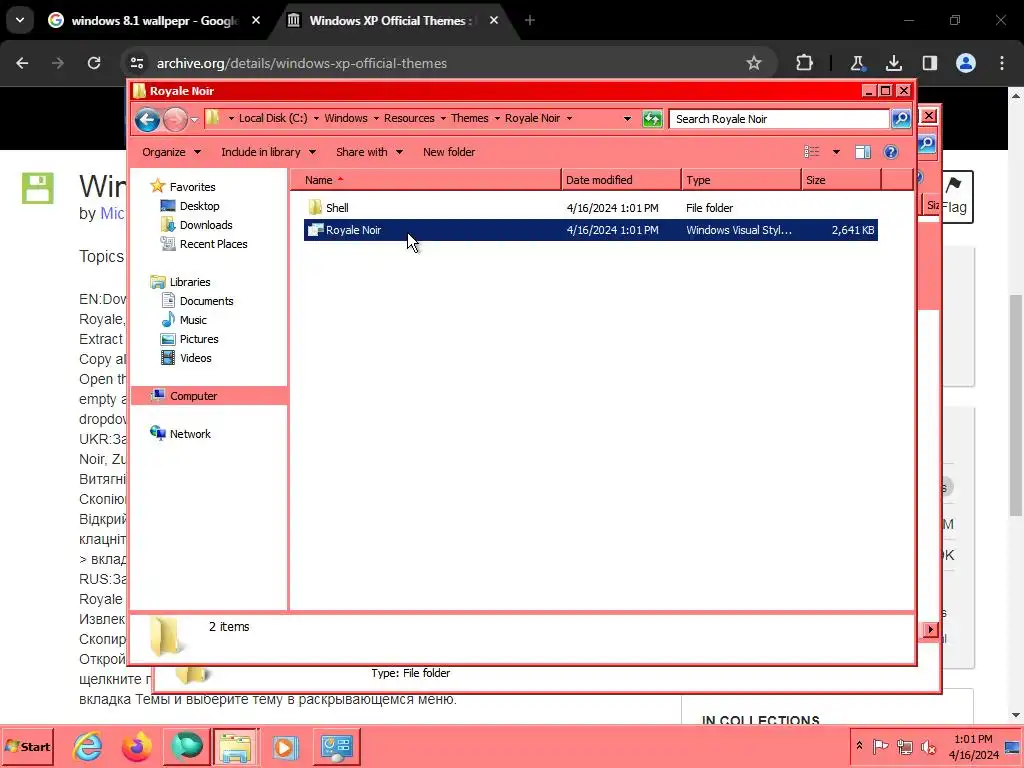Toggle the preview pane
The image size is (1024, 768).
(x=863, y=152)
